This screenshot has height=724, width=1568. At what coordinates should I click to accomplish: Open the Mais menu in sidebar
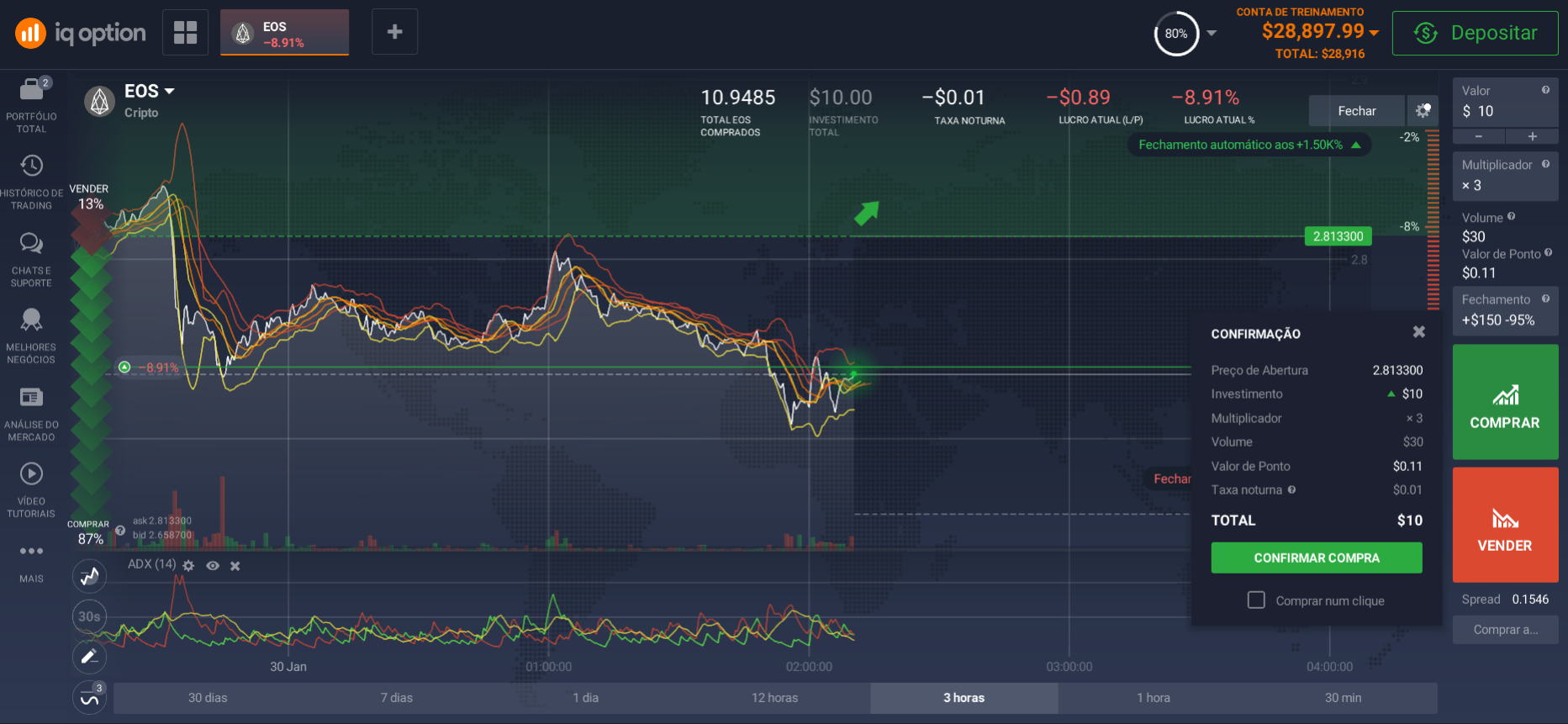[31, 563]
